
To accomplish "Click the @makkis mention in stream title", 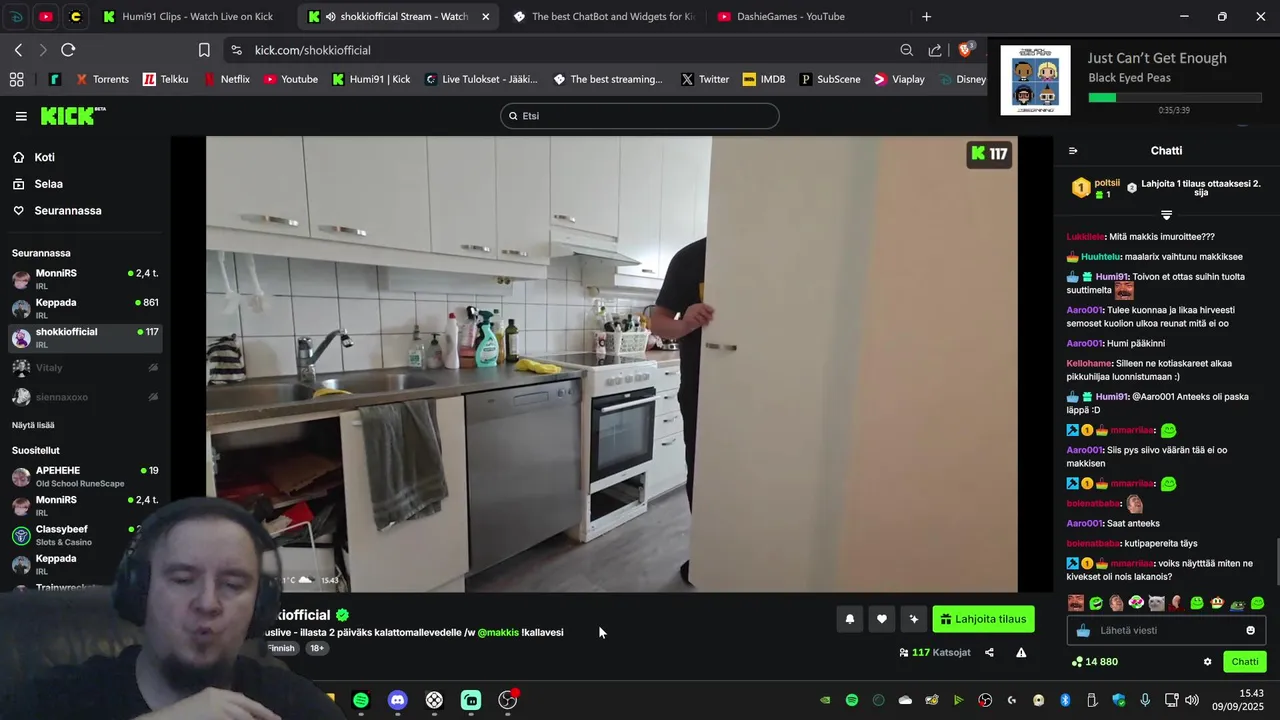I will 498,632.
